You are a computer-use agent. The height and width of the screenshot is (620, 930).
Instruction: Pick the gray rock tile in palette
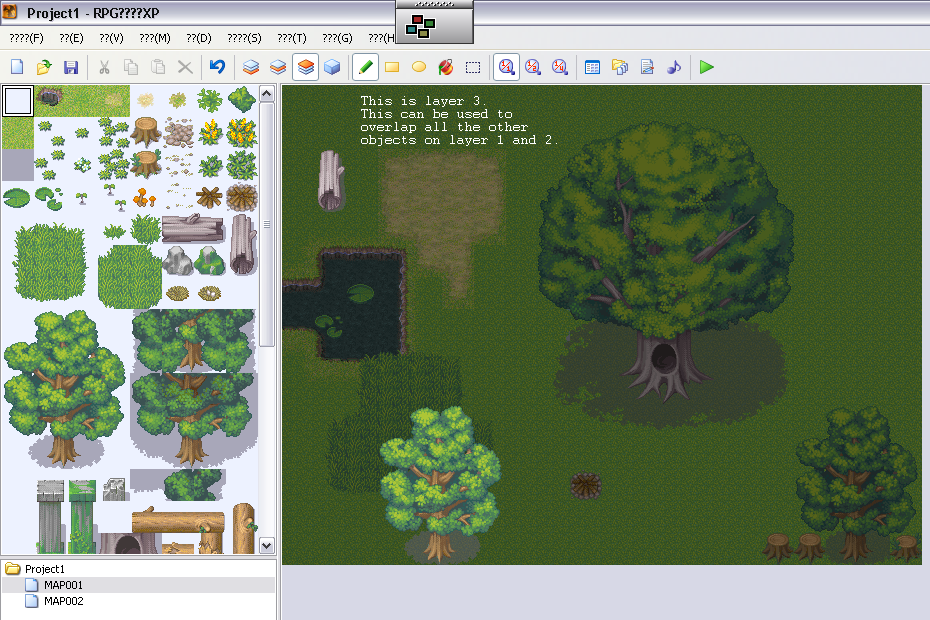pyautogui.click(x=177, y=261)
